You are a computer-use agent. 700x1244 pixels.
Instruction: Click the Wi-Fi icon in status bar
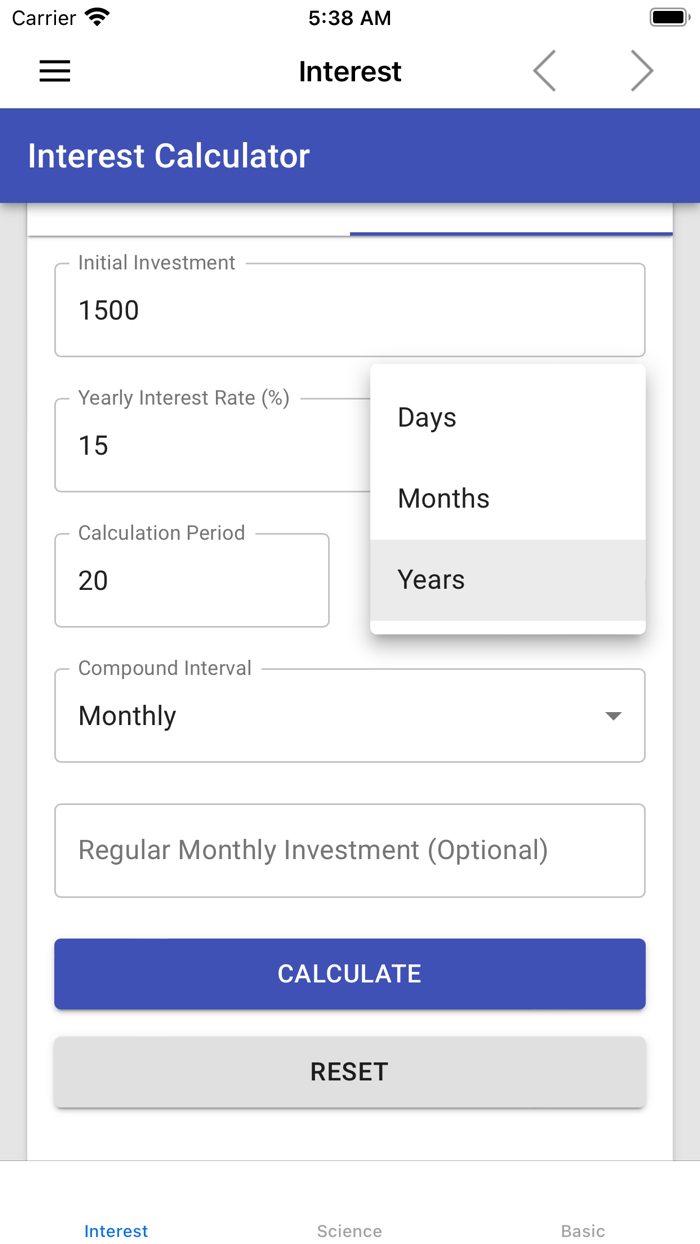pyautogui.click(x=97, y=16)
